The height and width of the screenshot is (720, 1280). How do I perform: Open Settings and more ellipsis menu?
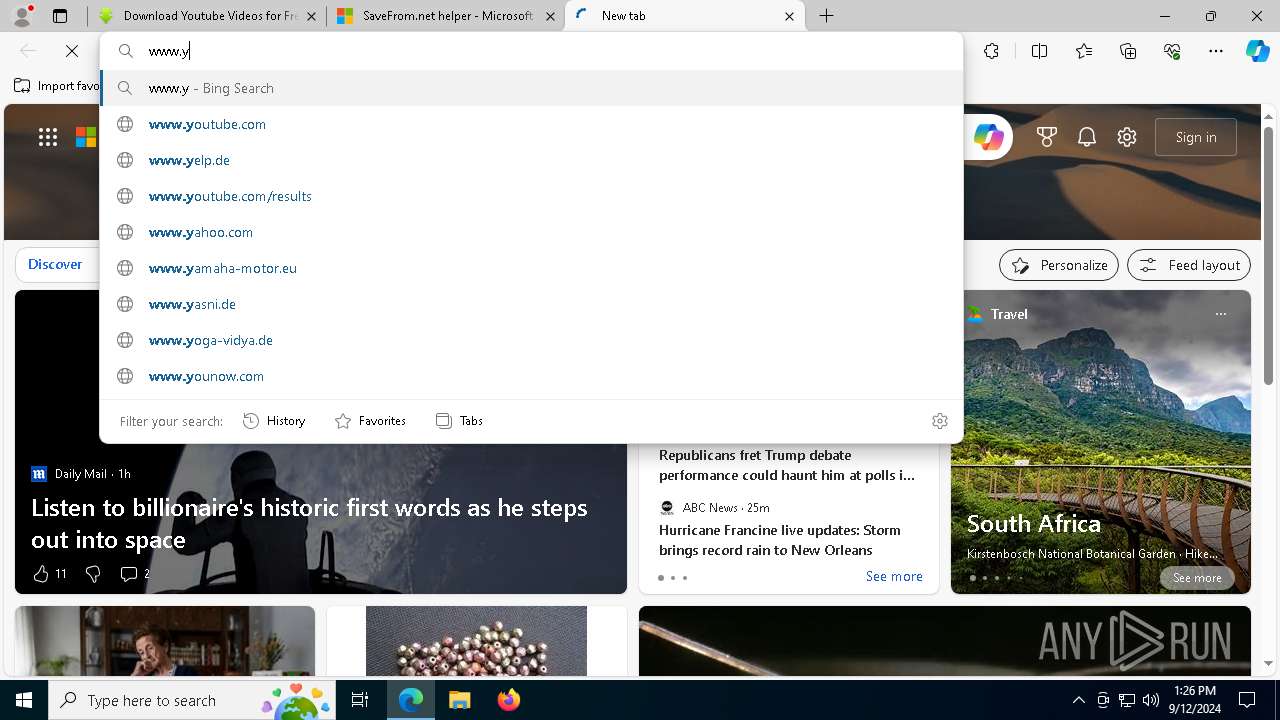point(1216,51)
